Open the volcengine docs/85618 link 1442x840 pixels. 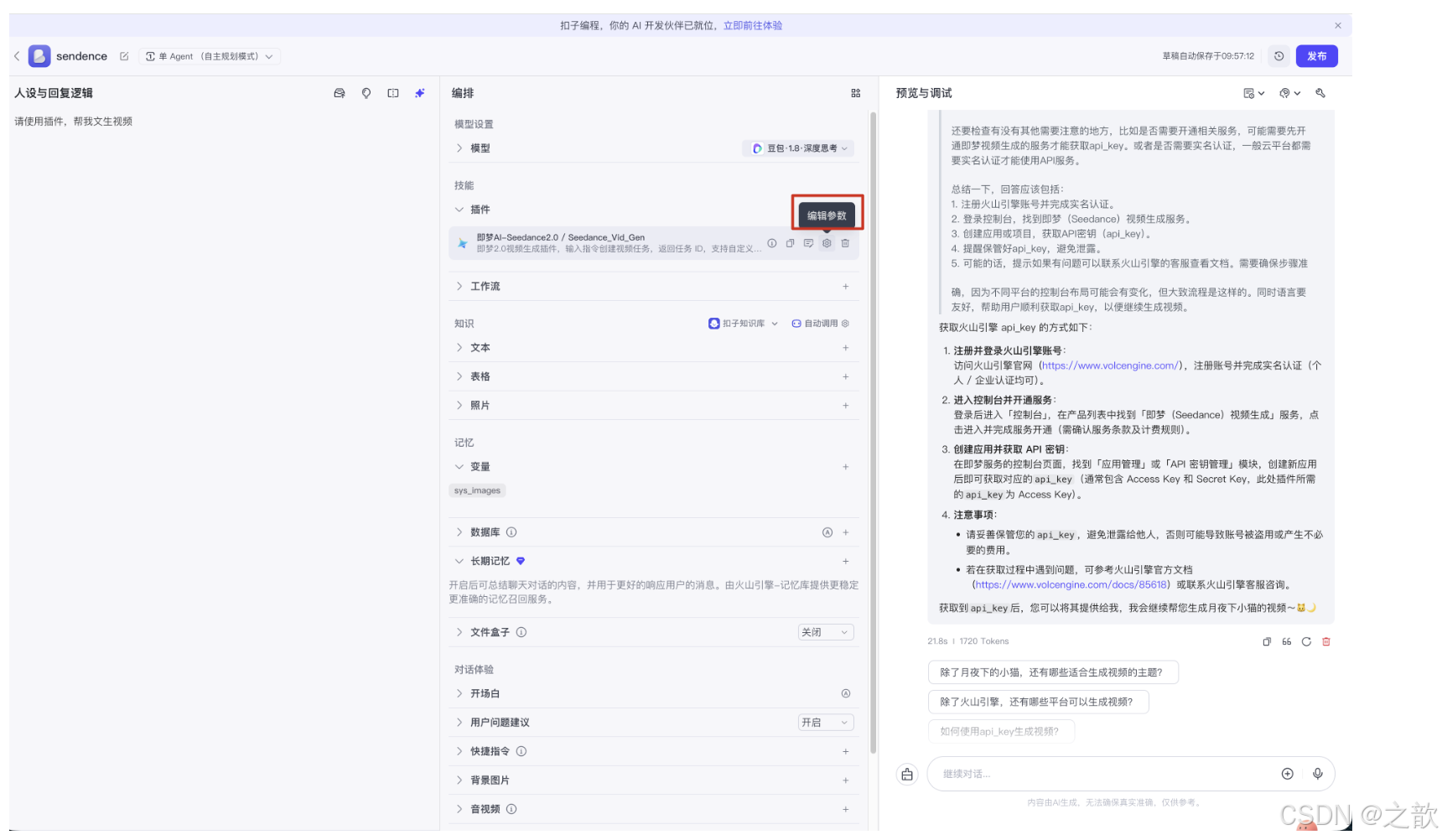tap(1071, 585)
